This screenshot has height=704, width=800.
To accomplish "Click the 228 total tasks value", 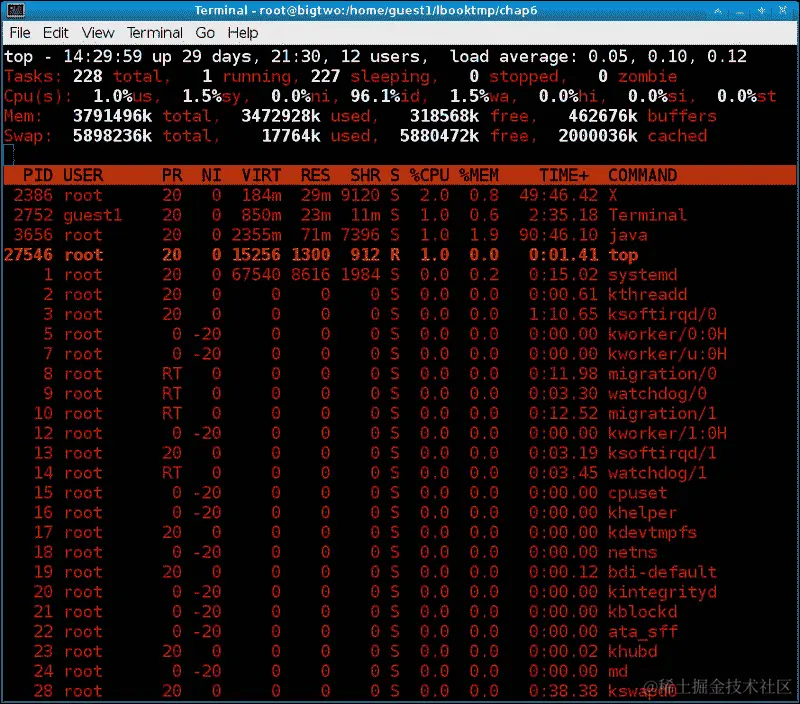I will (x=88, y=76).
